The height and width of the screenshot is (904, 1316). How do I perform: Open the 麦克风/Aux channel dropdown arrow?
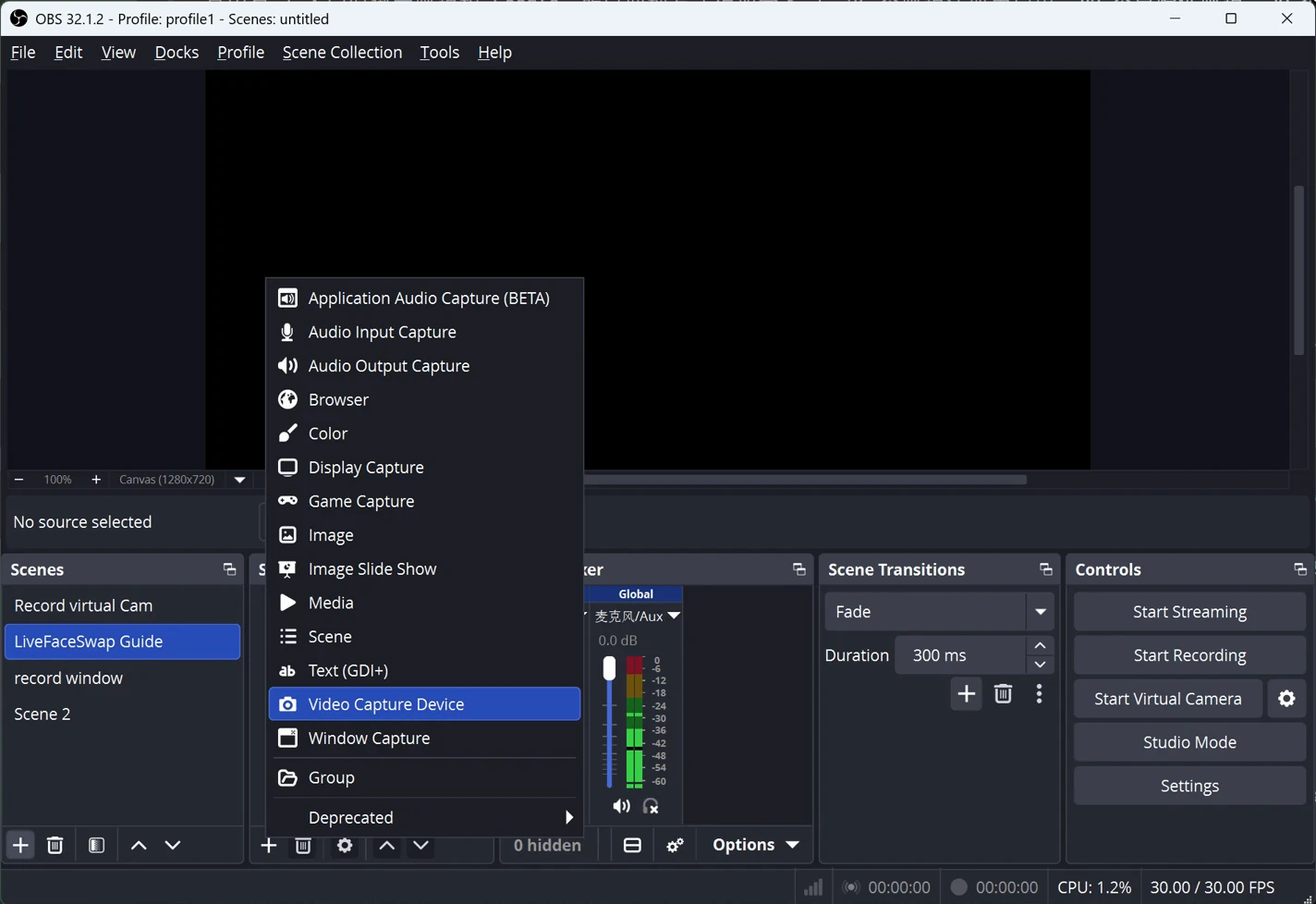(x=675, y=616)
